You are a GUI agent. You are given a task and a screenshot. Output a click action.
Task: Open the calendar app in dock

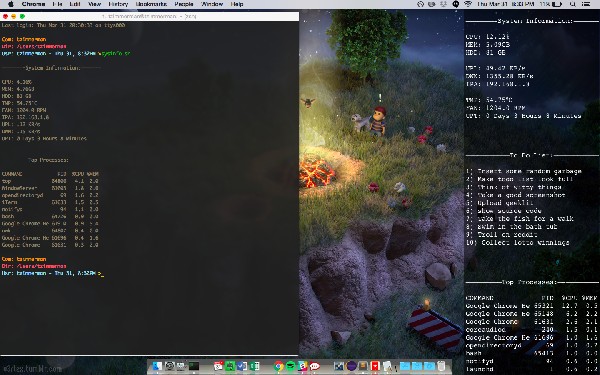(218, 366)
